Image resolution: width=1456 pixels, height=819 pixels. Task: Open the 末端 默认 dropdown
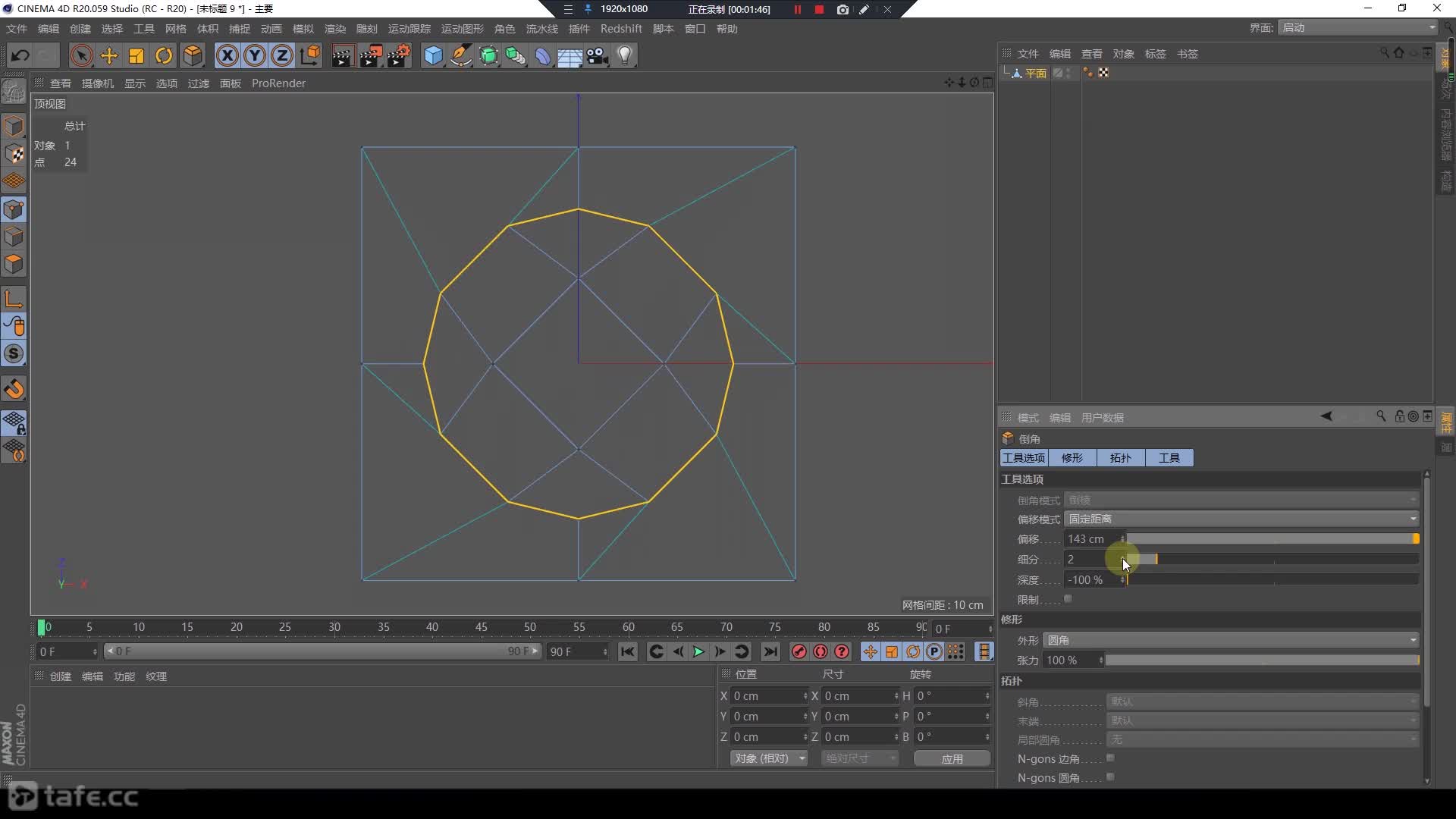click(1263, 720)
